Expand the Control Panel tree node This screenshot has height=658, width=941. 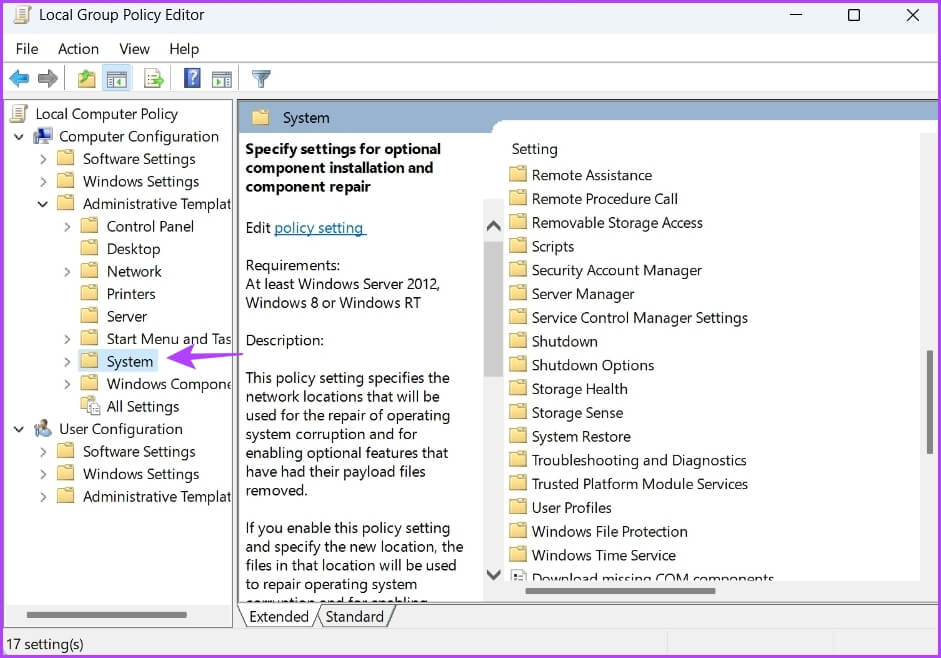click(67, 226)
